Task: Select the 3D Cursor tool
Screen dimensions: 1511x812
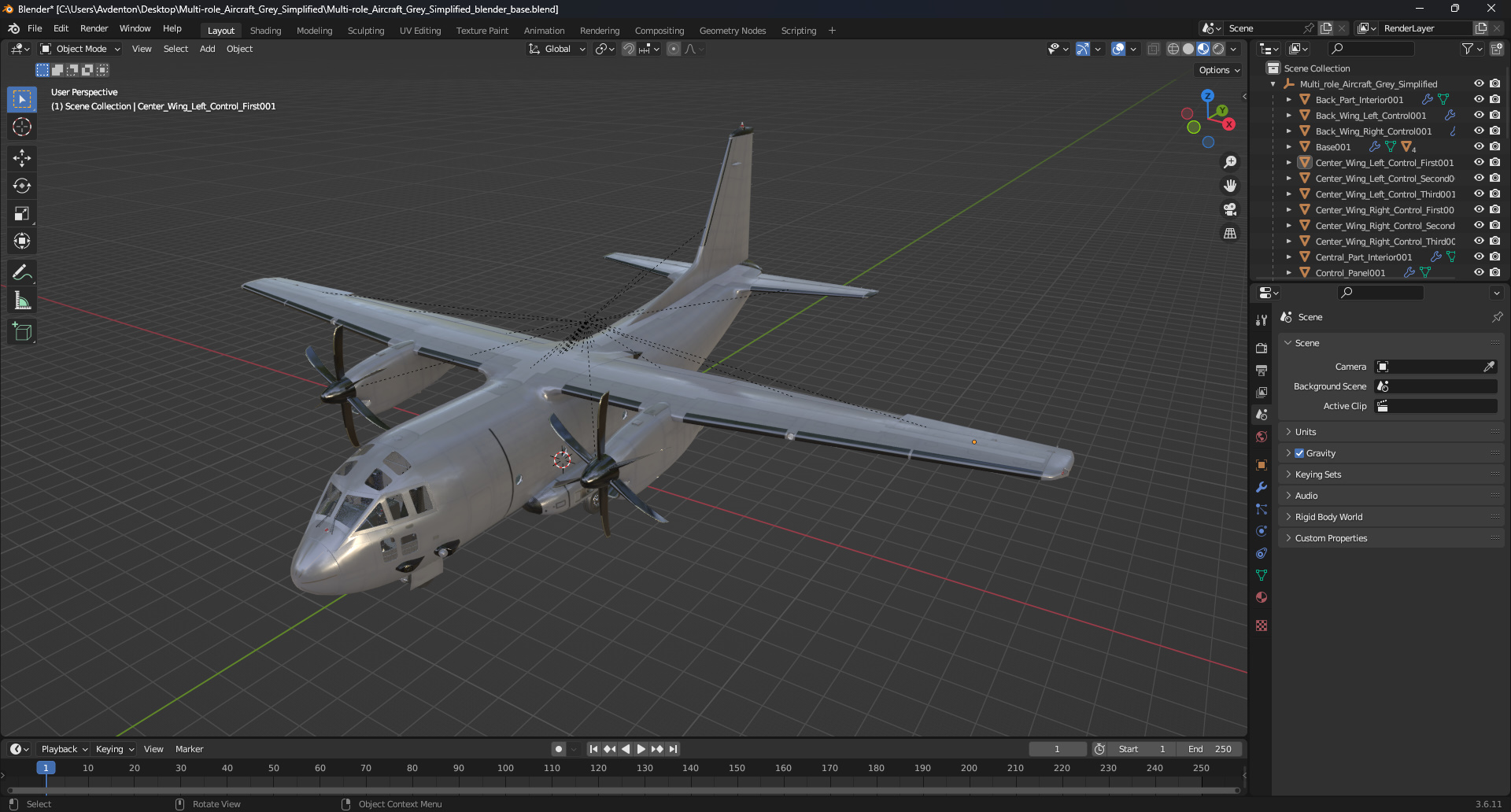Action: click(x=22, y=127)
